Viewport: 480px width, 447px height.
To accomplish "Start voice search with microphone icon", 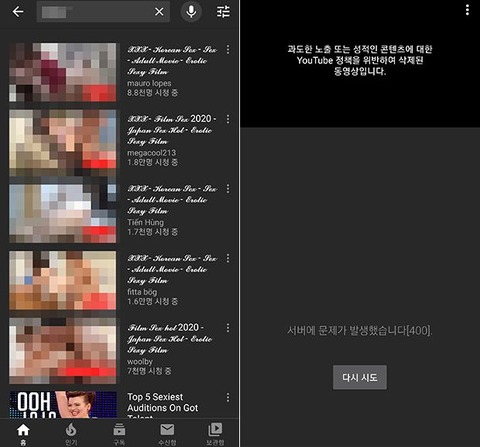I will 191,12.
